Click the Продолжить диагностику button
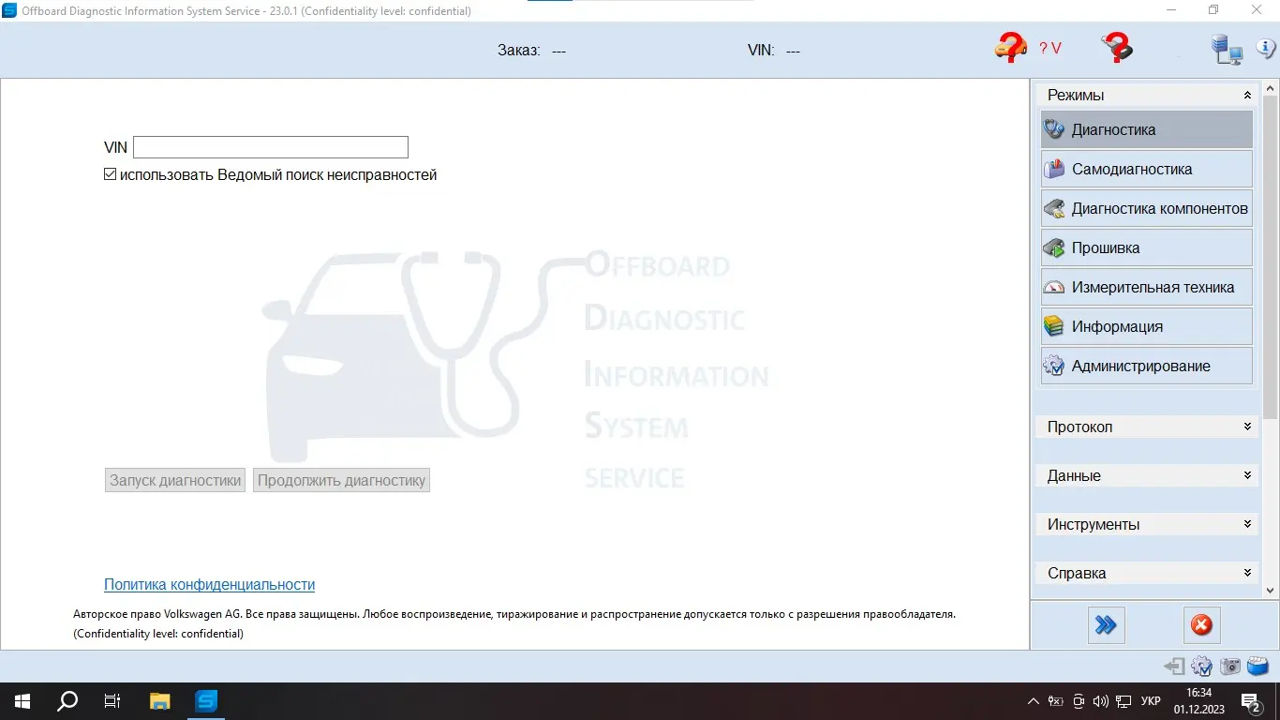Image resolution: width=1280 pixels, height=720 pixels. [x=341, y=480]
